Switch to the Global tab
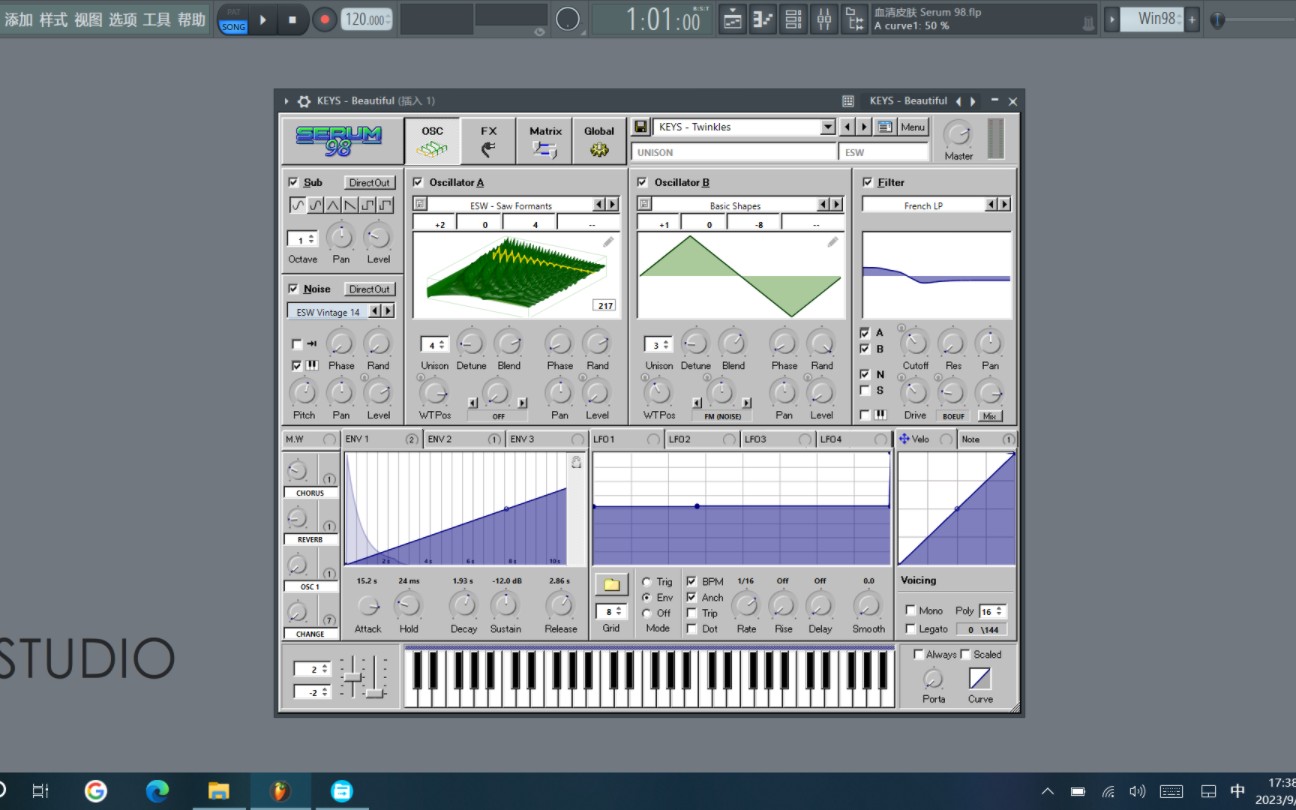The image size is (1296, 810). (599, 141)
